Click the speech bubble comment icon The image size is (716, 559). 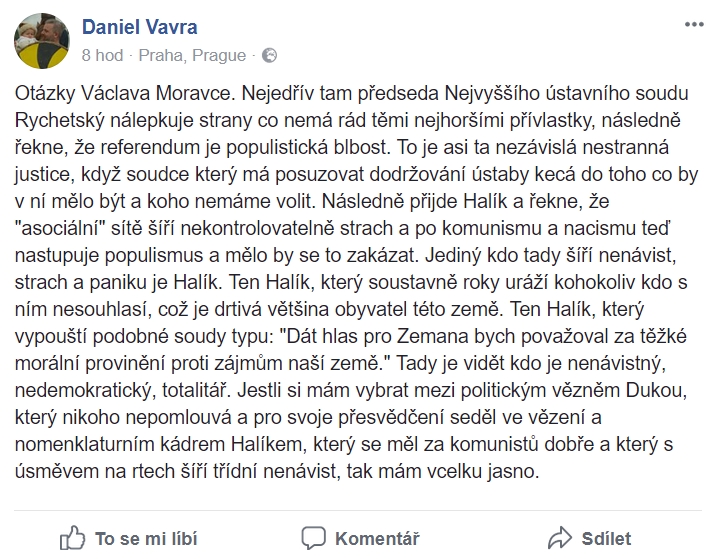(313, 538)
